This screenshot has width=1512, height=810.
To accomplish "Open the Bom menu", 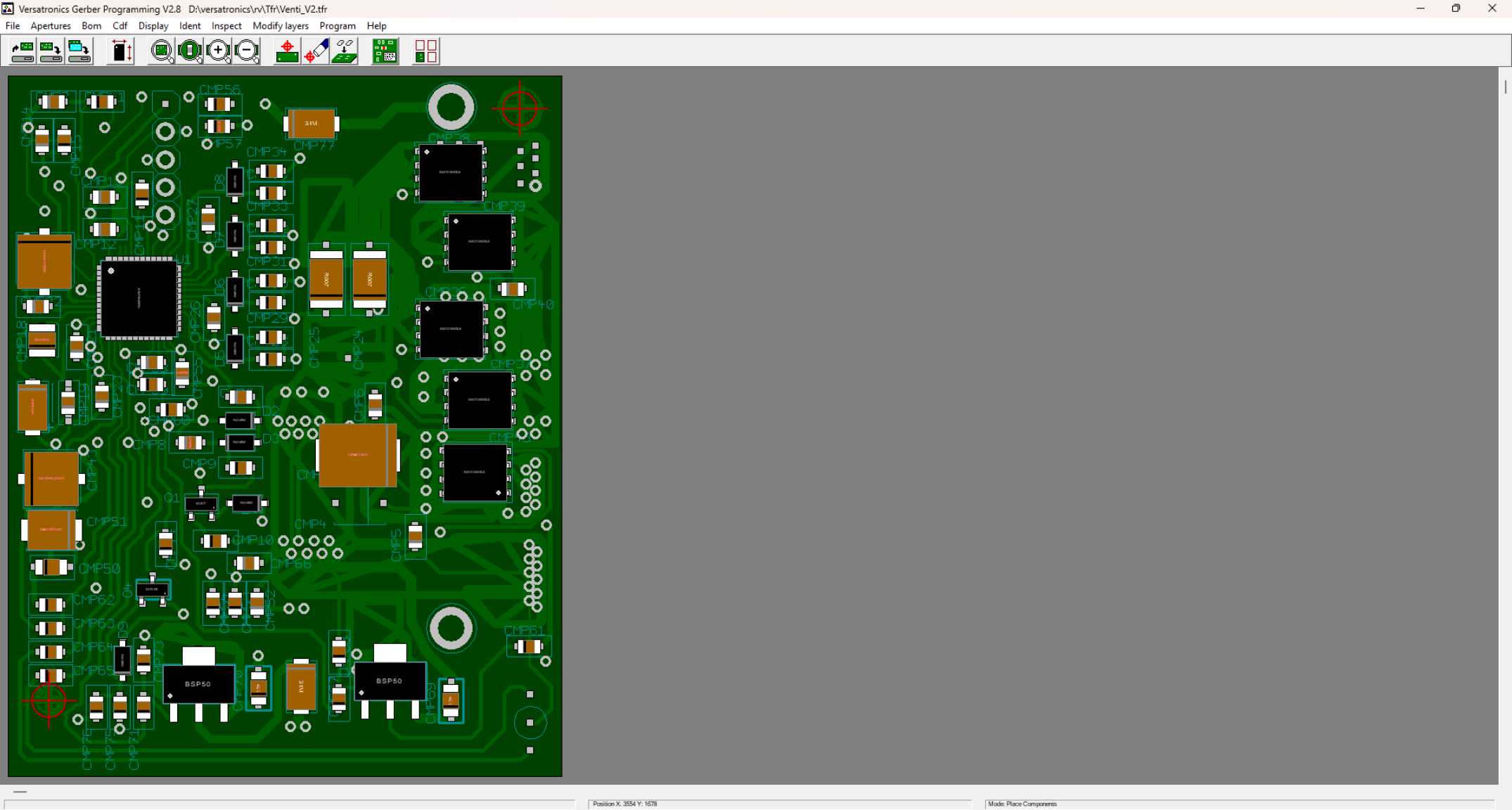I will point(91,26).
